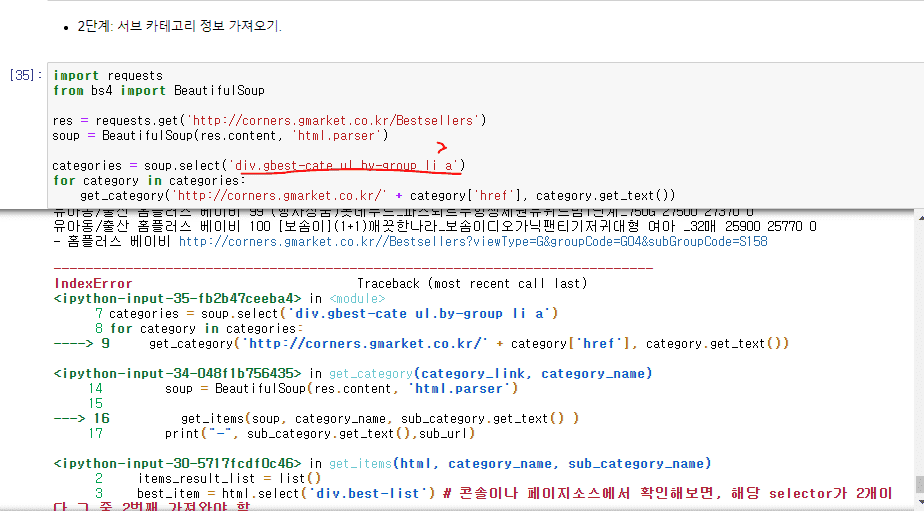
Task: Click the '홈플러스 베이비 100' output row
Action: 435,226
